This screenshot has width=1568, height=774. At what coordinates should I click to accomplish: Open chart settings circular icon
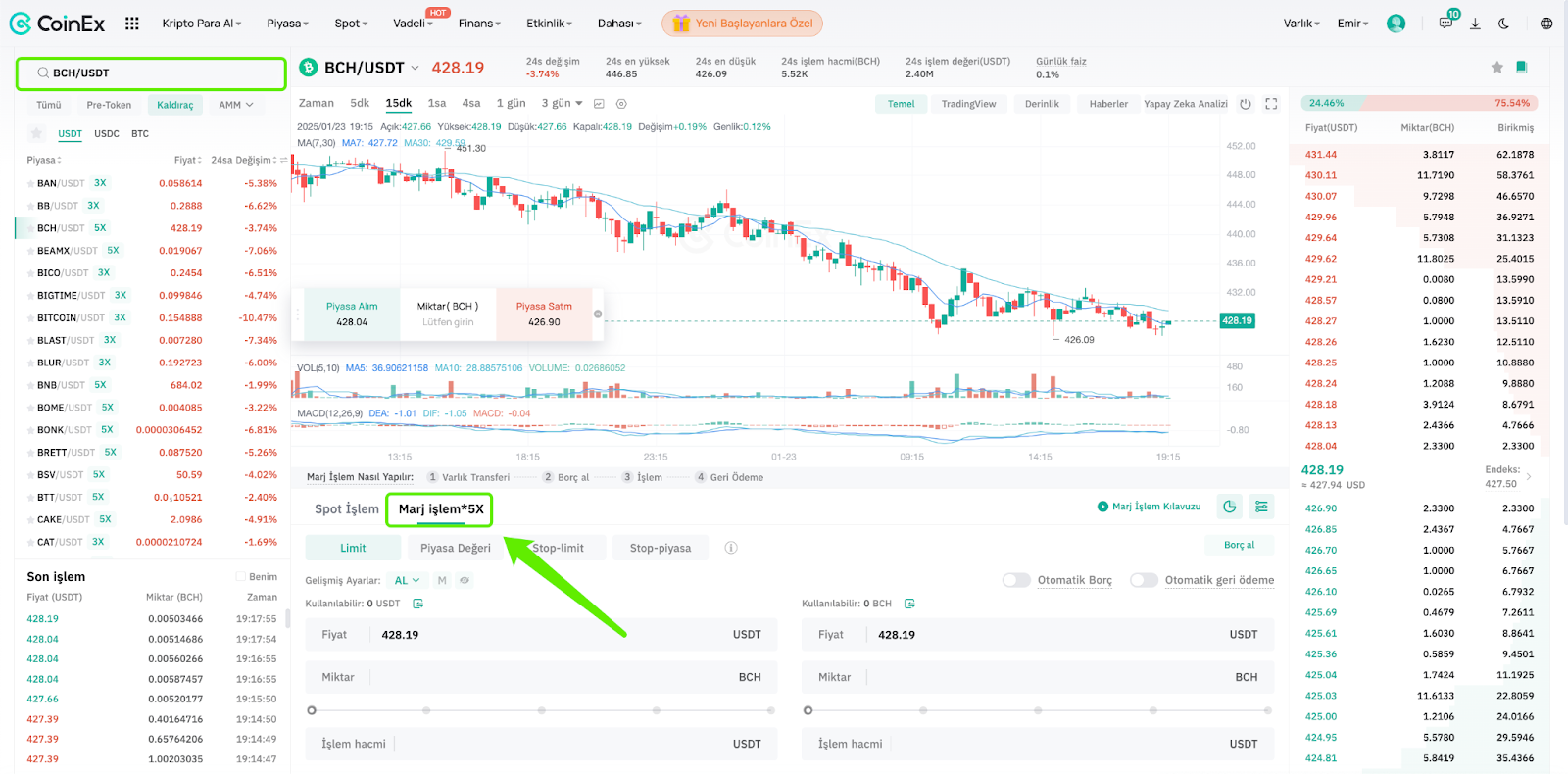621,103
